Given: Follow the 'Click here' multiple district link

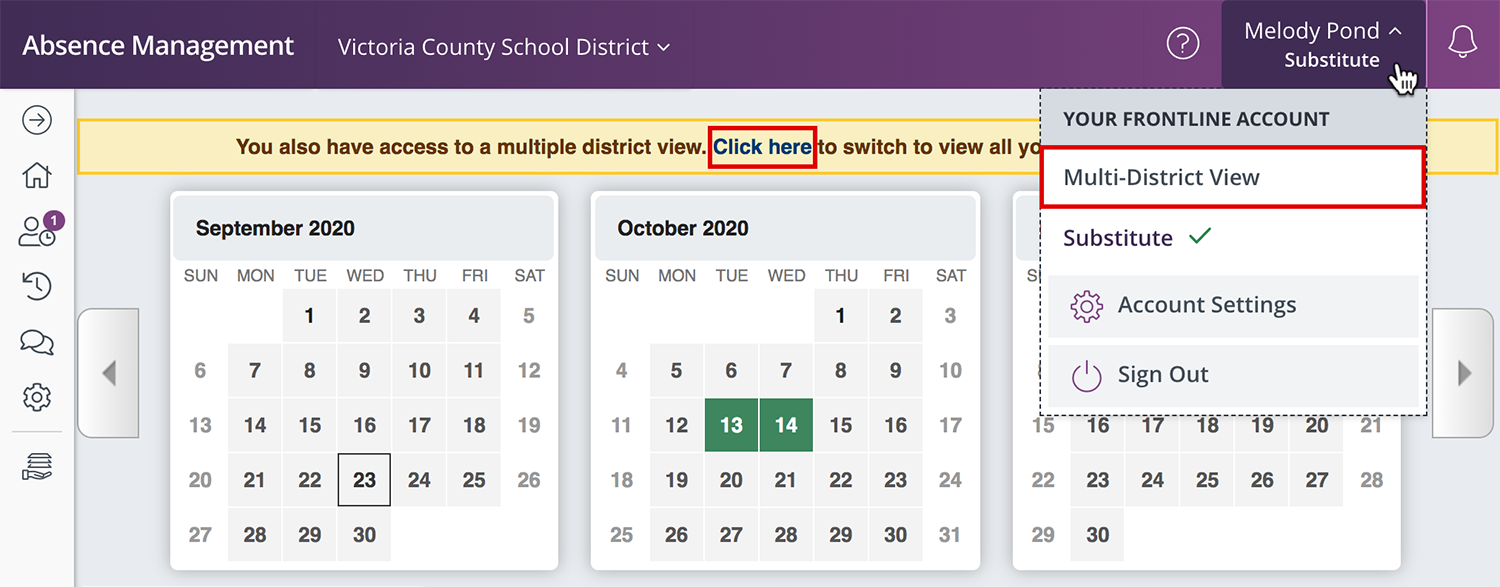Looking at the screenshot, I should (x=763, y=147).
